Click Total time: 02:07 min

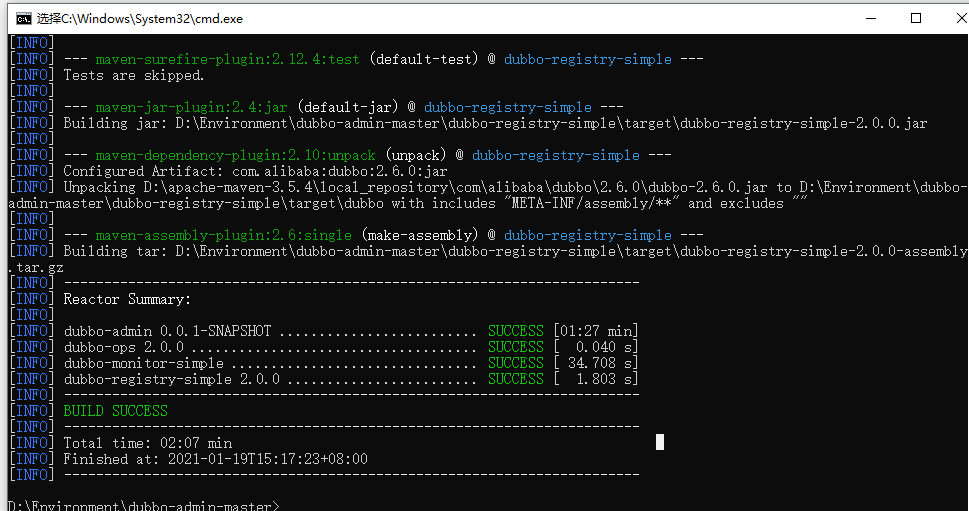click(x=148, y=444)
